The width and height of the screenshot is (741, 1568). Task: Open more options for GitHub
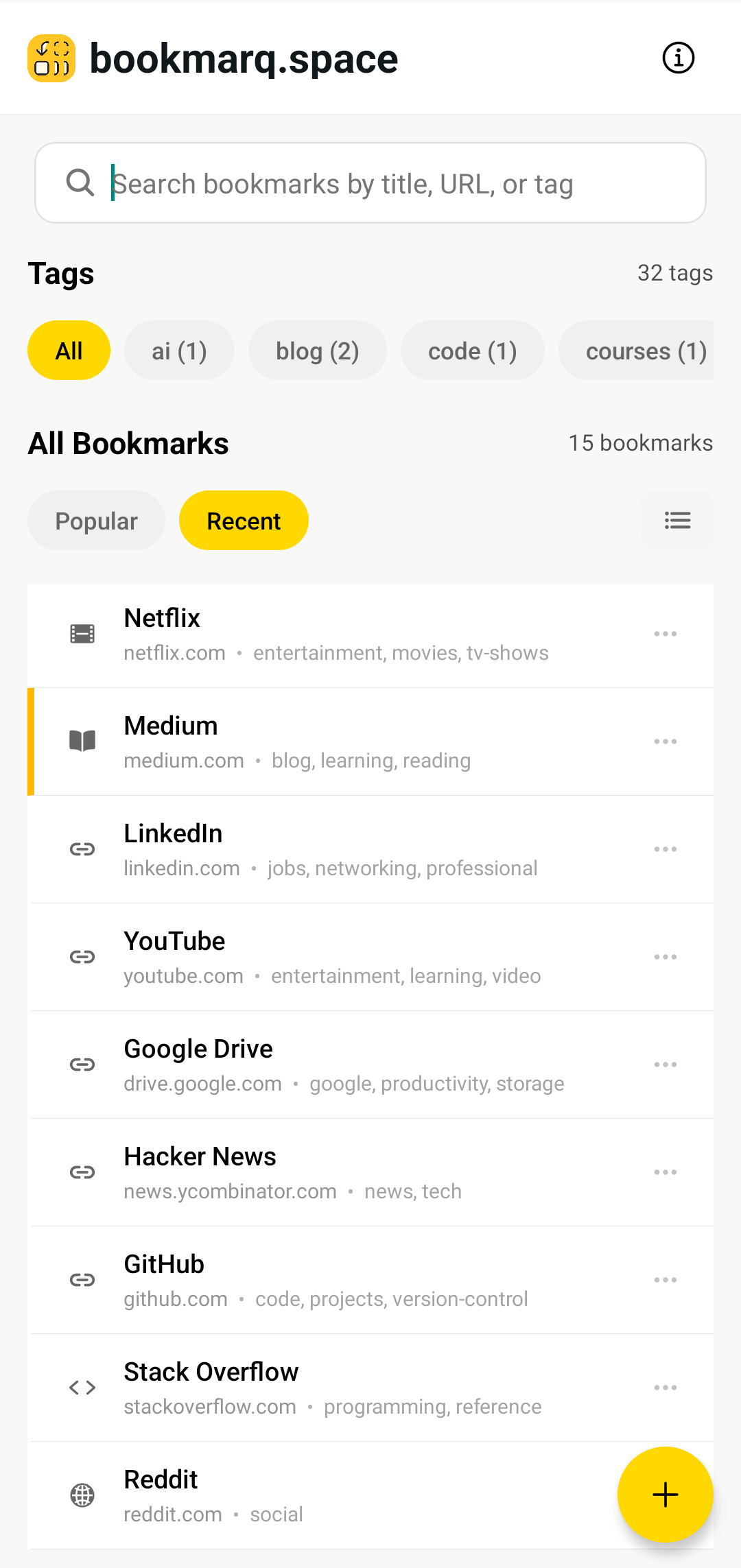click(666, 1280)
